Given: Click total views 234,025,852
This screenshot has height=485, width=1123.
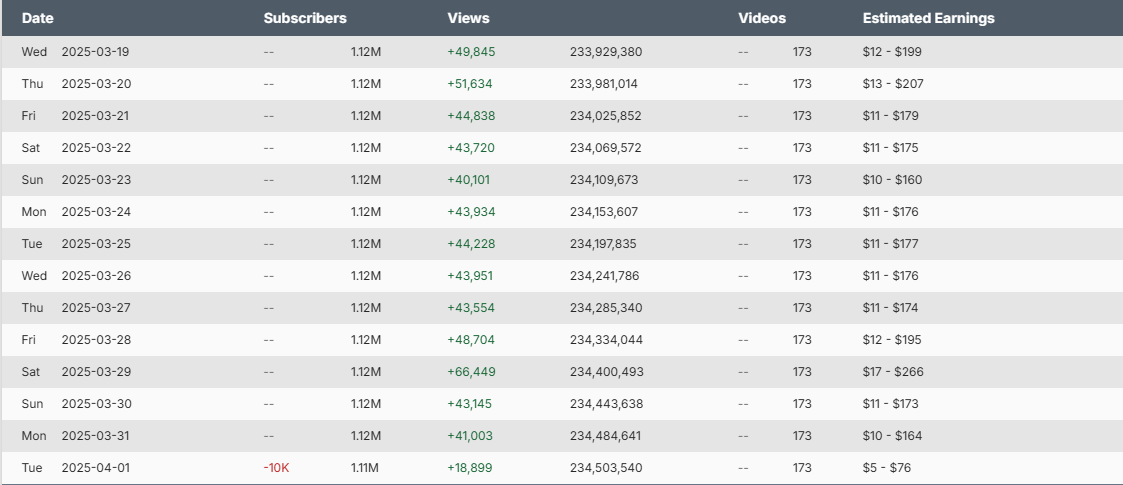Looking at the screenshot, I should pos(606,116).
